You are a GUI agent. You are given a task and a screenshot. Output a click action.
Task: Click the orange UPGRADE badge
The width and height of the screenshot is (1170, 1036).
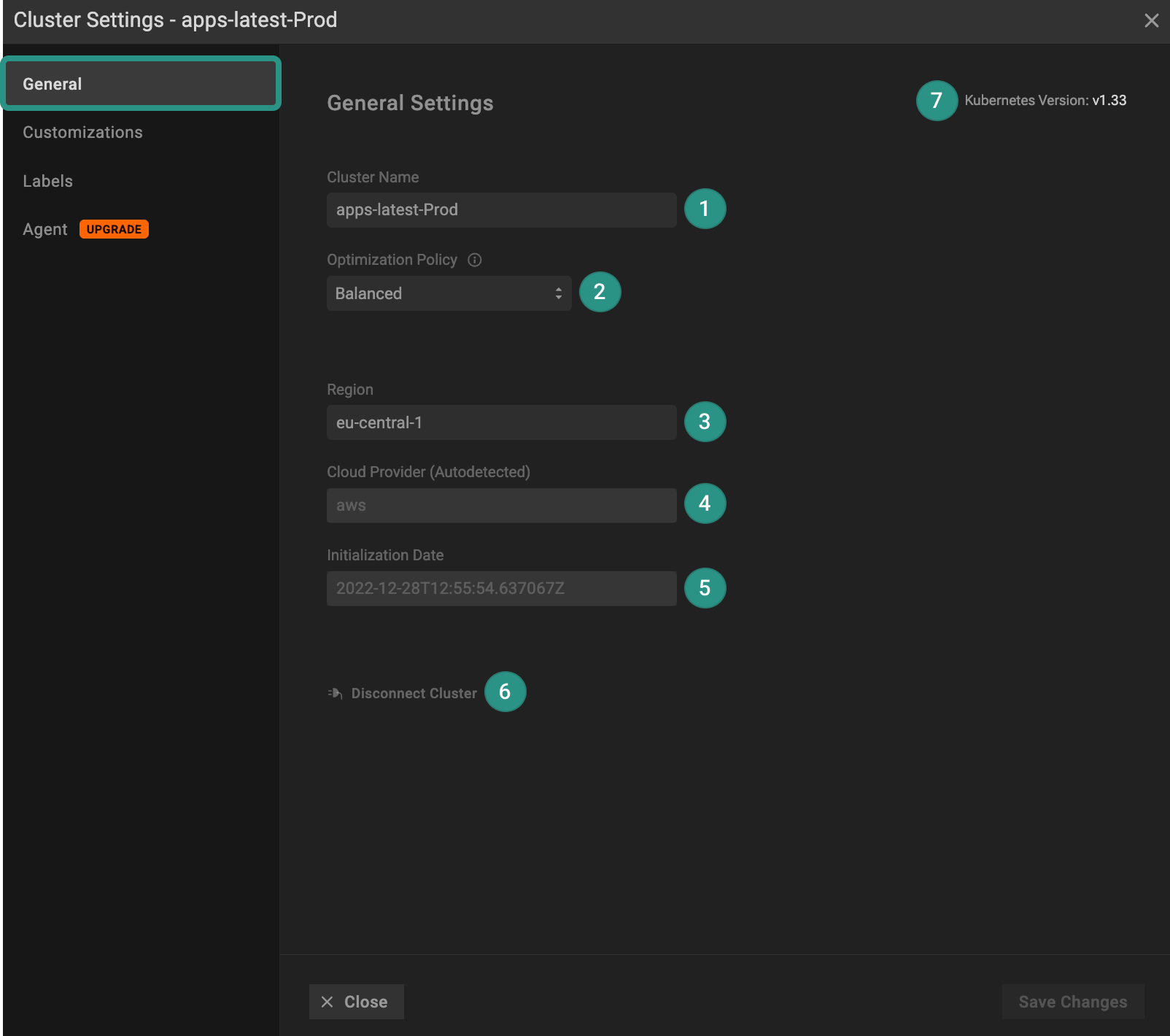[114, 229]
